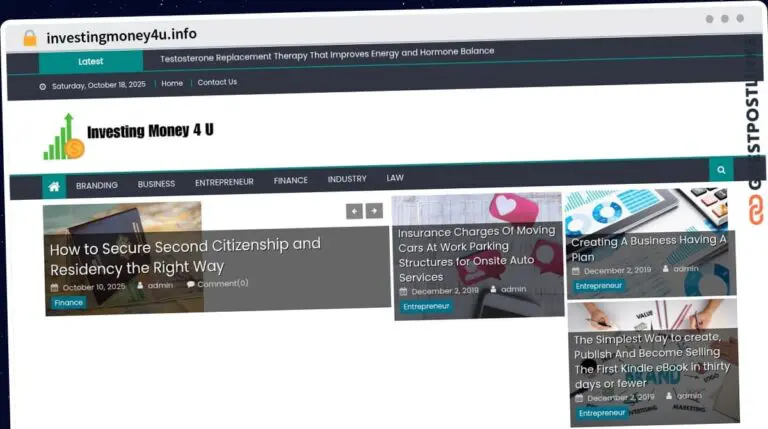Advance slider with the right arrow
Screen dimensions: 768x429
point(374,211)
